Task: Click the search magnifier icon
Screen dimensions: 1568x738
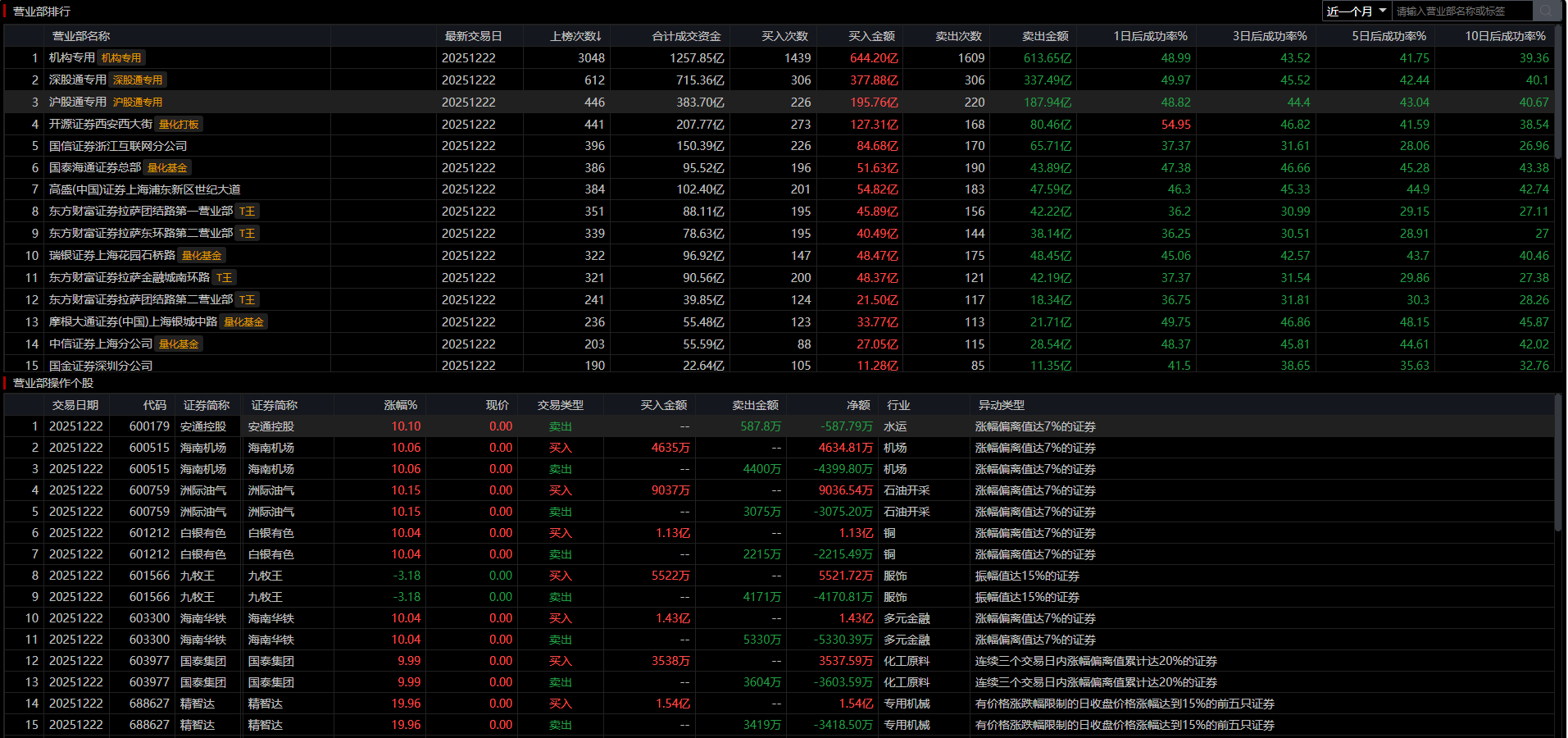Action: 1545,11
